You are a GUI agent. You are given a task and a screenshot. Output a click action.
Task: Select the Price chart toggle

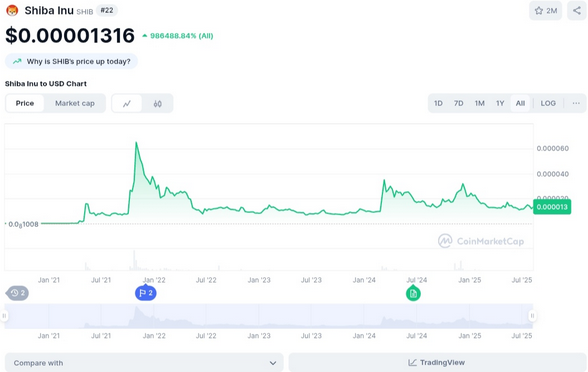[x=25, y=103]
